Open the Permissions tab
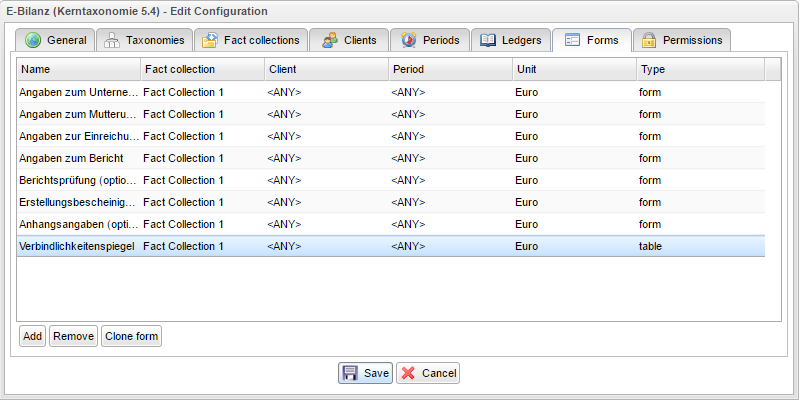Image resolution: width=800 pixels, height=402 pixels. click(682, 40)
